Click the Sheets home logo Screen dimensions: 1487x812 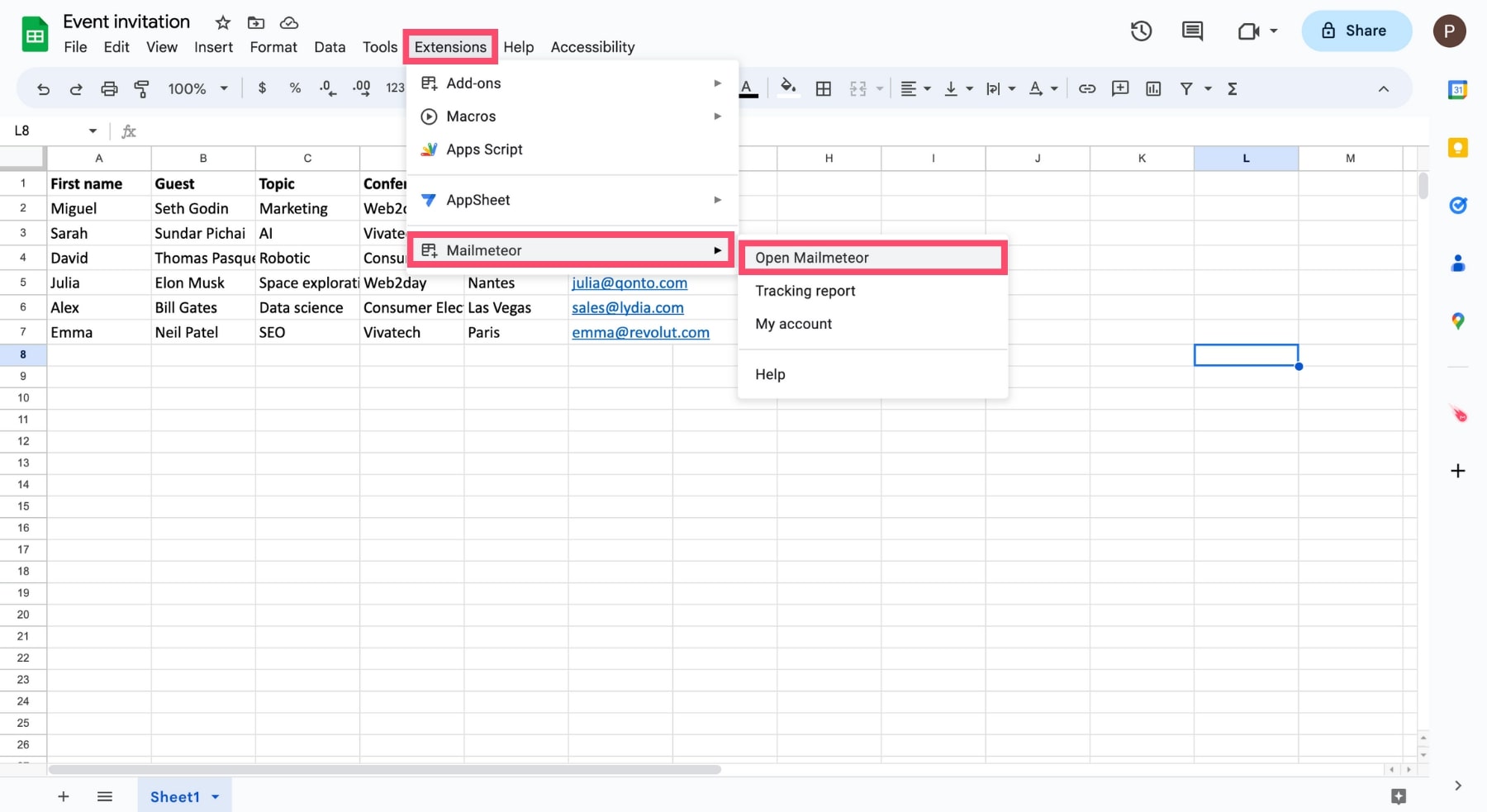(x=35, y=34)
